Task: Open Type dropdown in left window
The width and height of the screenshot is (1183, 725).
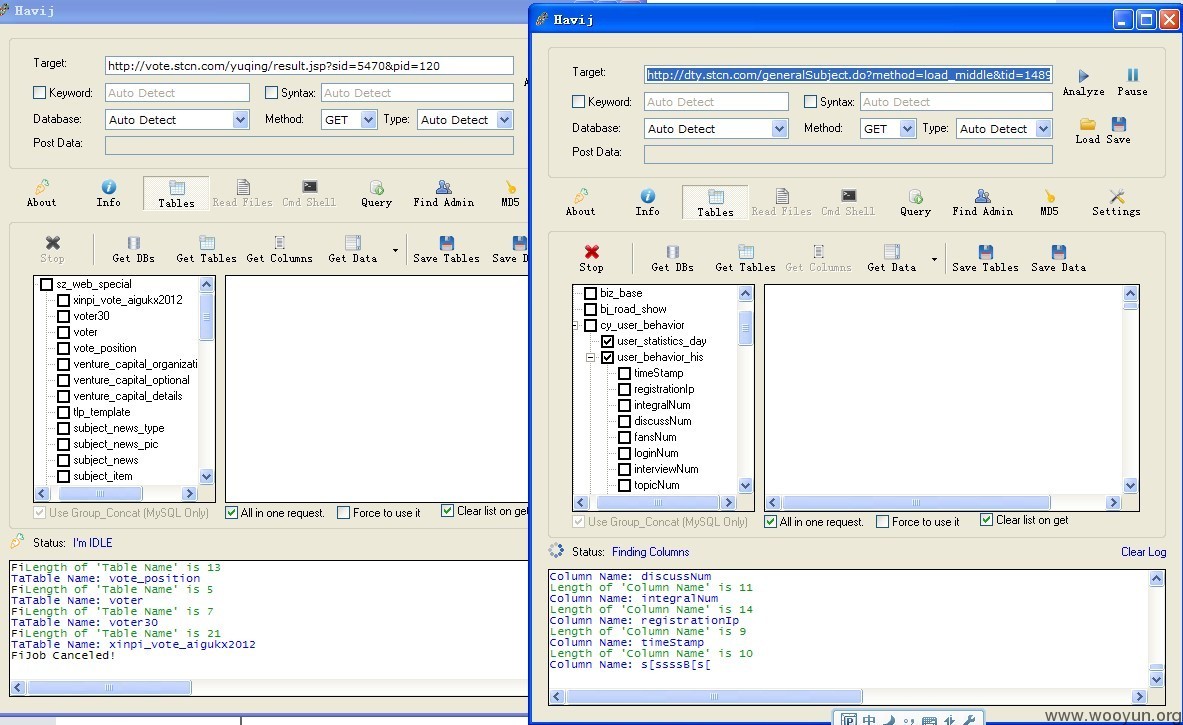Action: pos(505,119)
